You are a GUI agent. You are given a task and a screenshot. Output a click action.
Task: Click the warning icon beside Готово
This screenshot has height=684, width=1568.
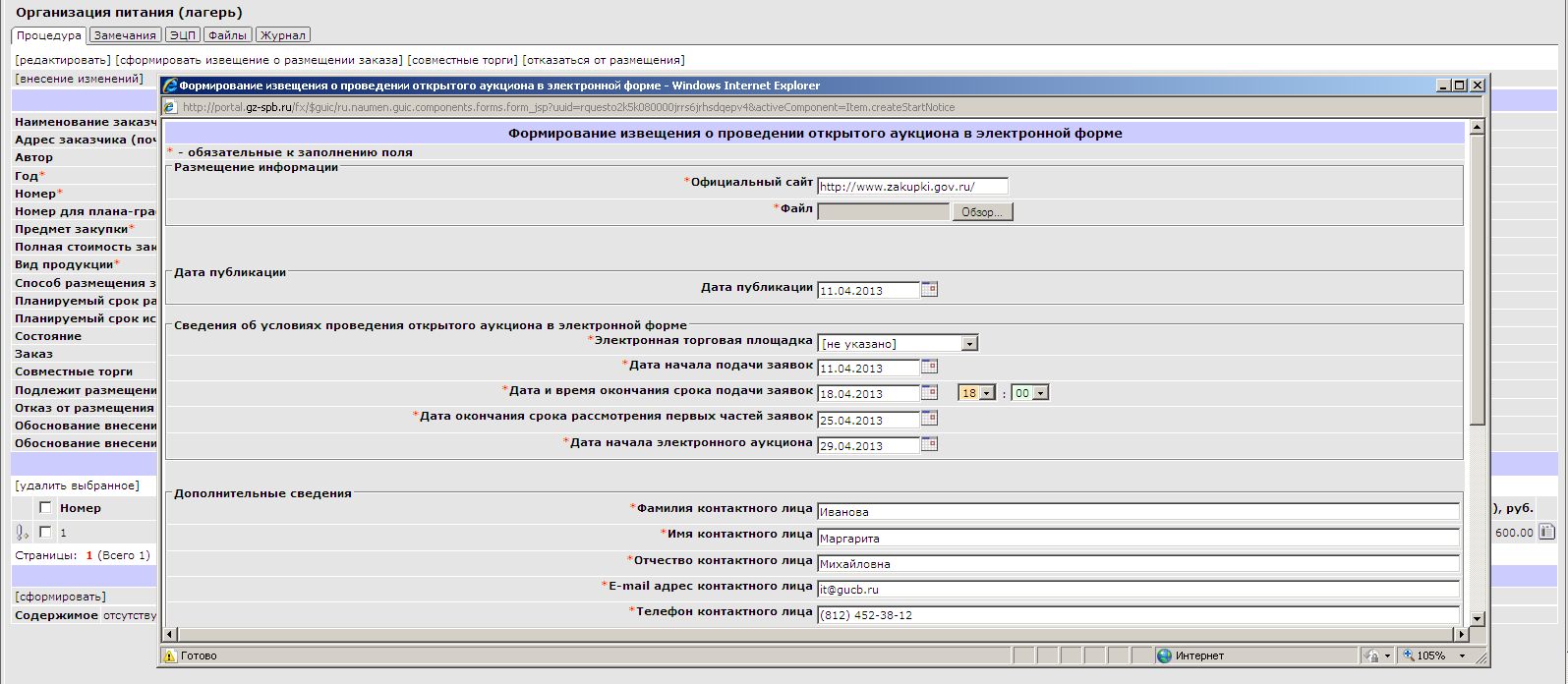pyautogui.click(x=170, y=655)
